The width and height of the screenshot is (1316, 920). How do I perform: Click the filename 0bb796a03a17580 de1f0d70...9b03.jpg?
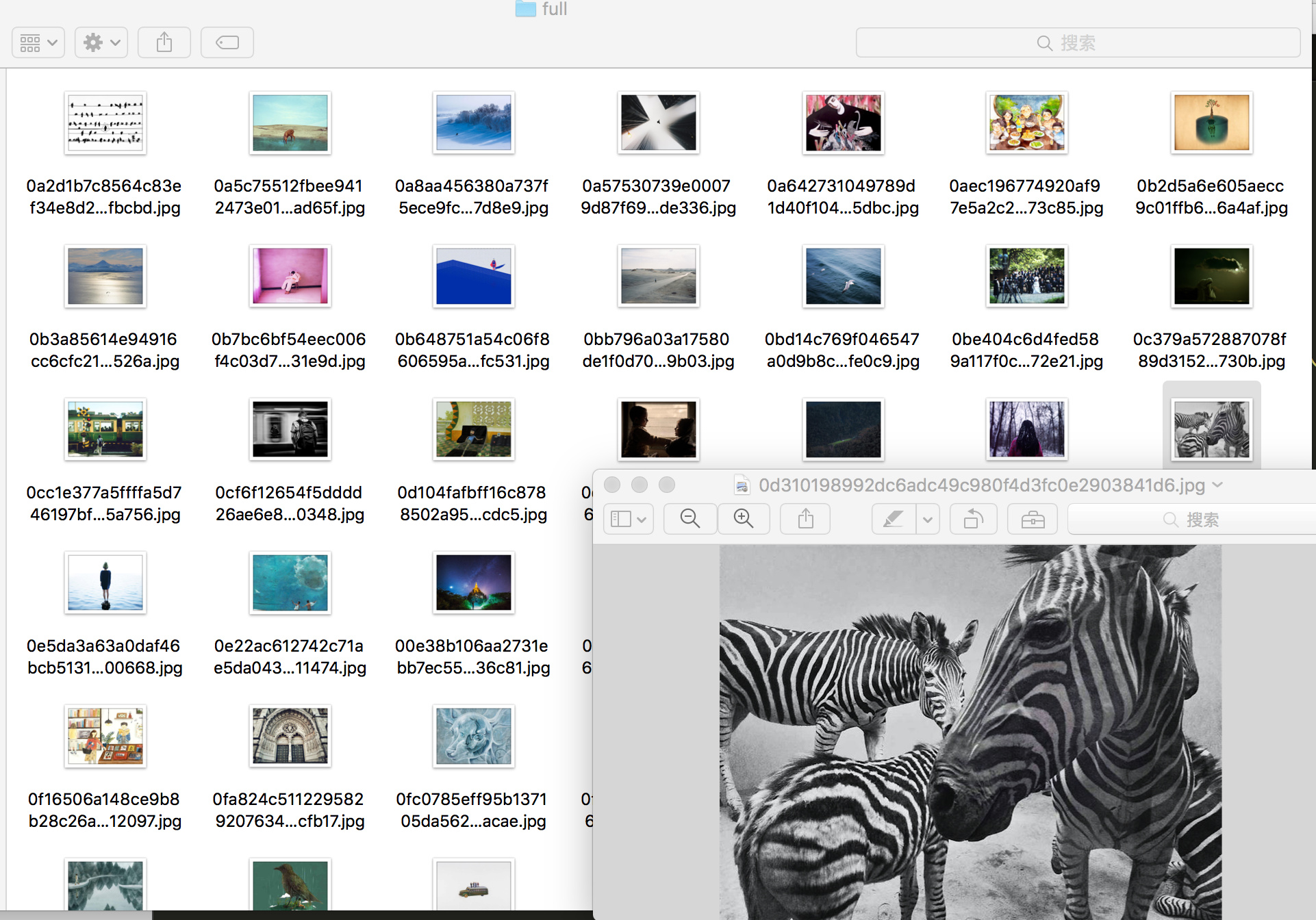coord(658,350)
